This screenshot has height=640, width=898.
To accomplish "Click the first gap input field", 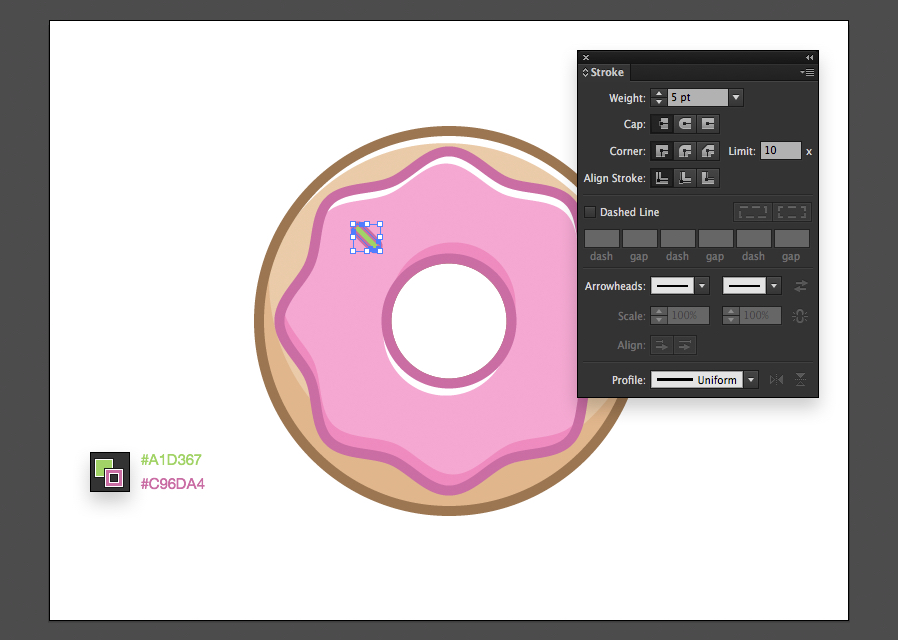I will (x=640, y=238).
